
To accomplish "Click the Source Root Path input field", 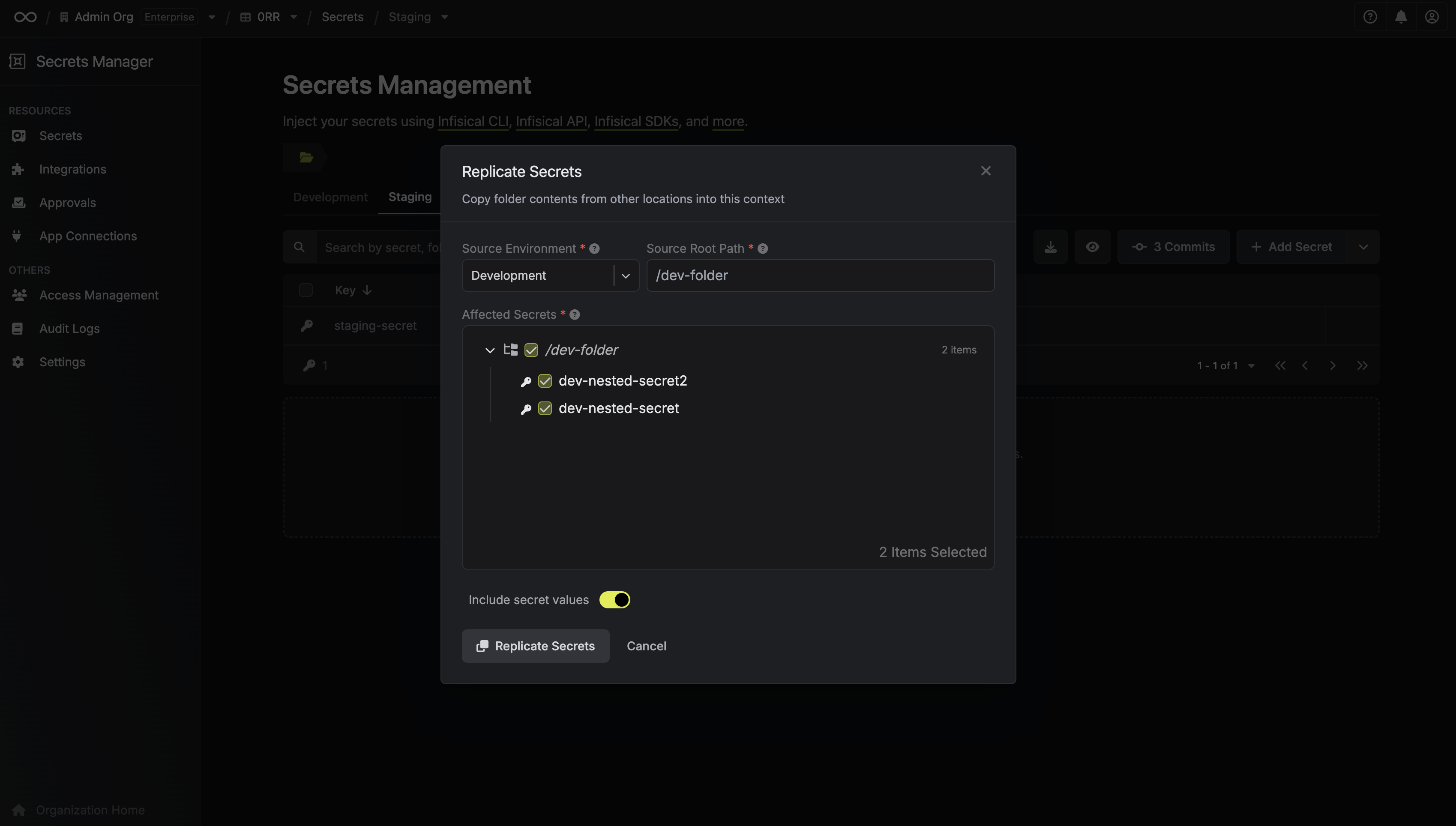I will [x=820, y=275].
